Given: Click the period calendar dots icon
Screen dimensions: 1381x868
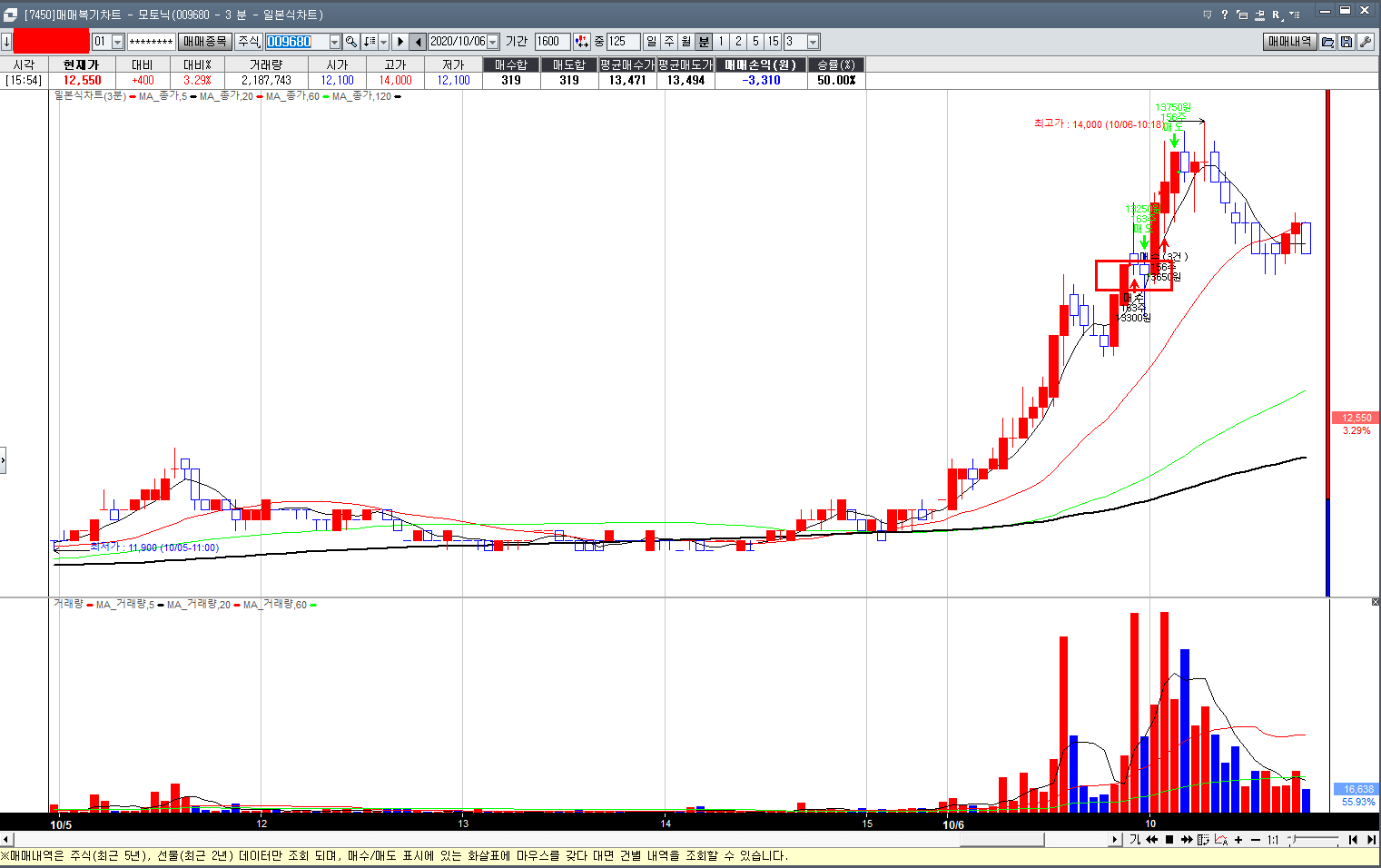Looking at the screenshot, I should pos(582,42).
